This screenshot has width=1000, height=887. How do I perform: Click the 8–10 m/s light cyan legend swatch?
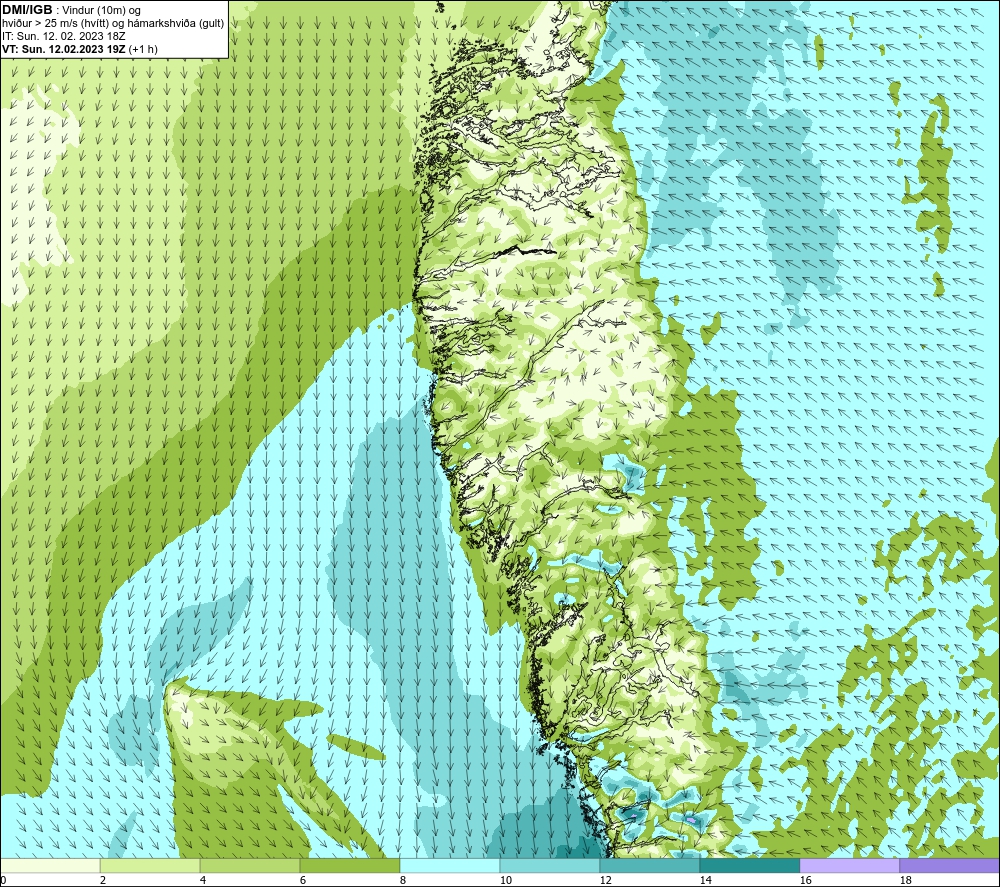(450, 865)
